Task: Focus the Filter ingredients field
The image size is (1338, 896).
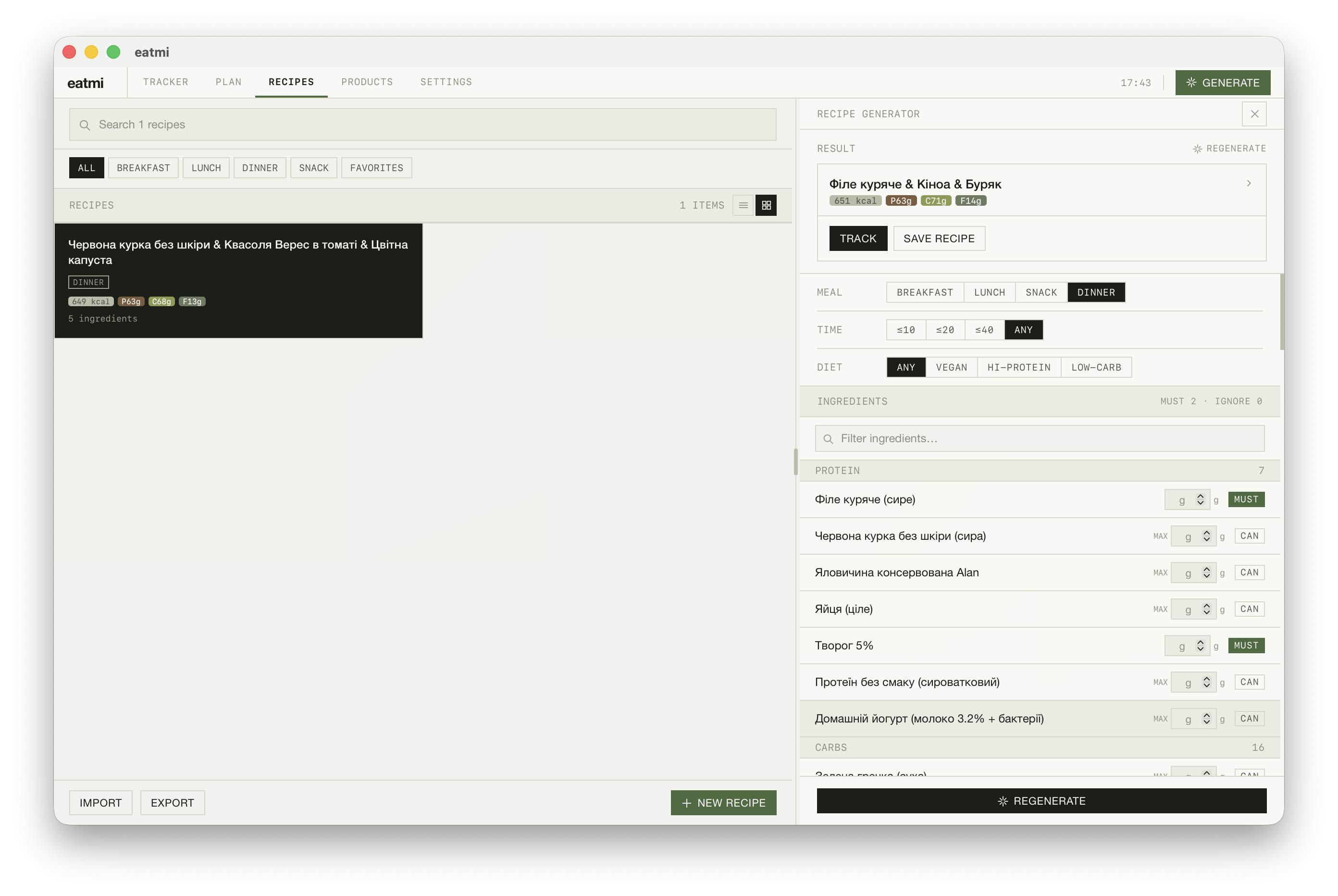Action: point(1040,438)
